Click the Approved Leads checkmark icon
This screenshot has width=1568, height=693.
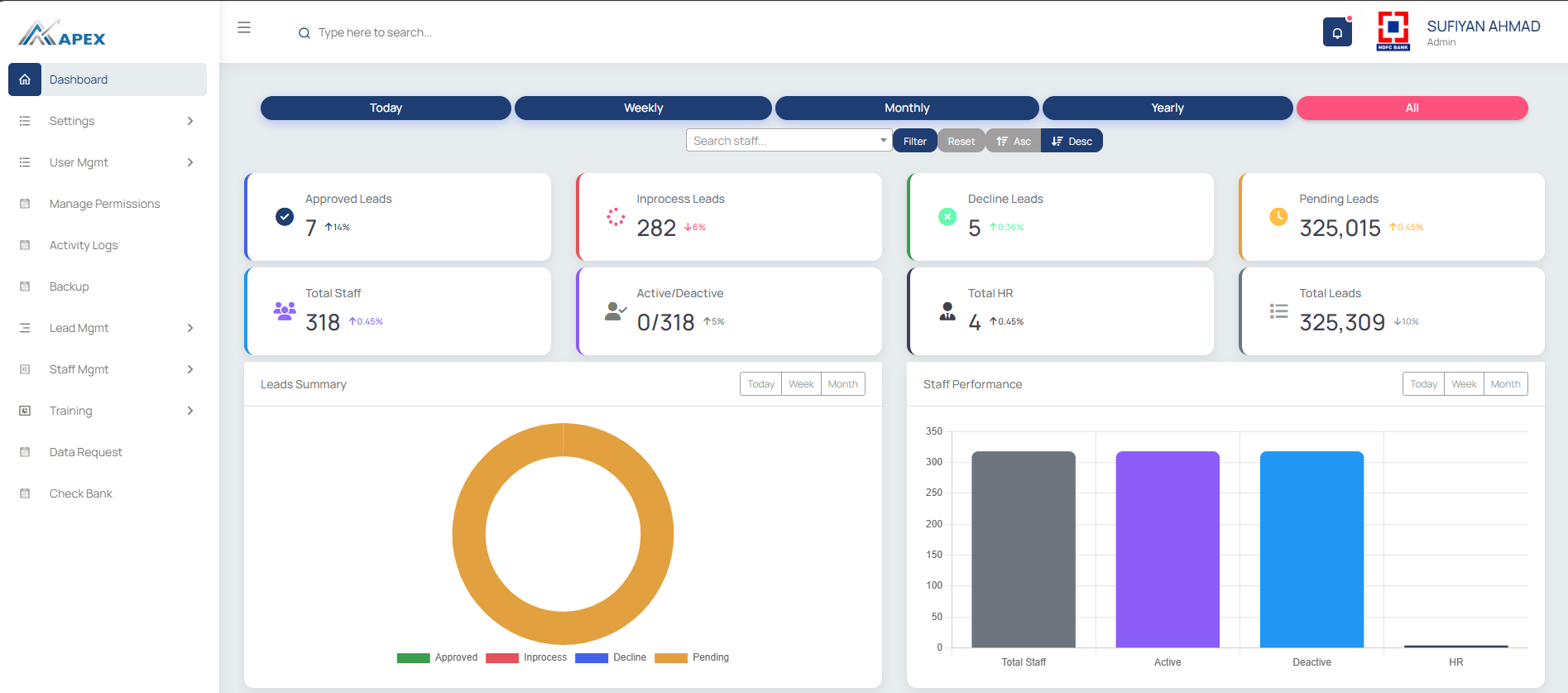285,217
